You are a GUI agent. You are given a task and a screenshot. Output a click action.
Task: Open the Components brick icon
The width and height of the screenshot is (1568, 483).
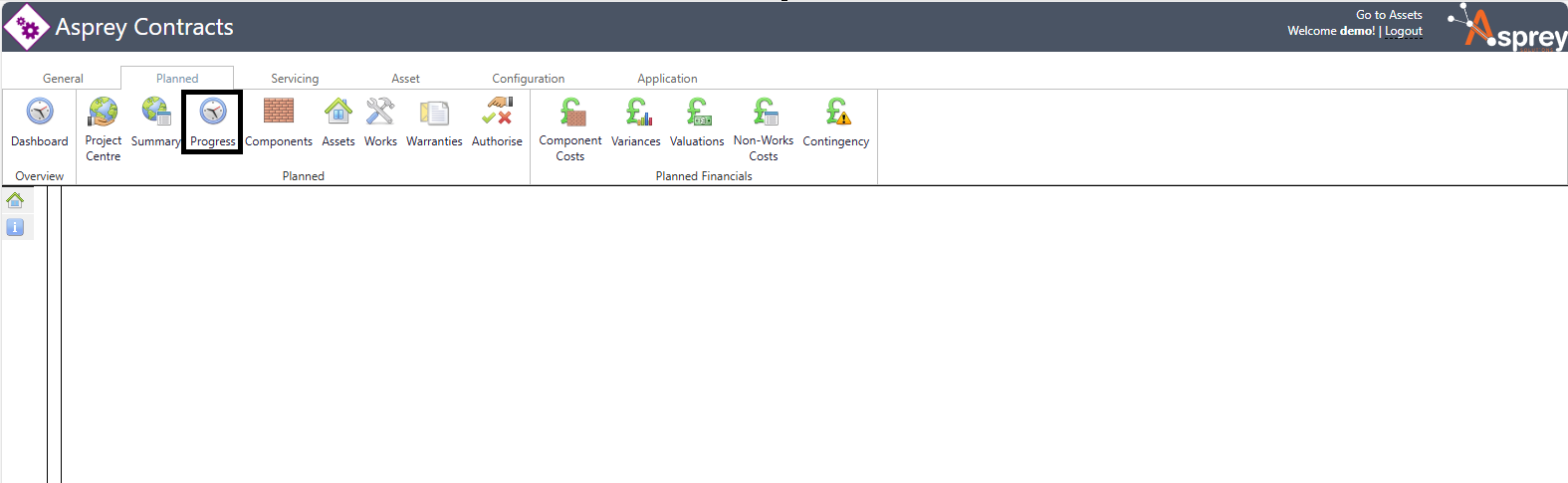coord(279,112)
